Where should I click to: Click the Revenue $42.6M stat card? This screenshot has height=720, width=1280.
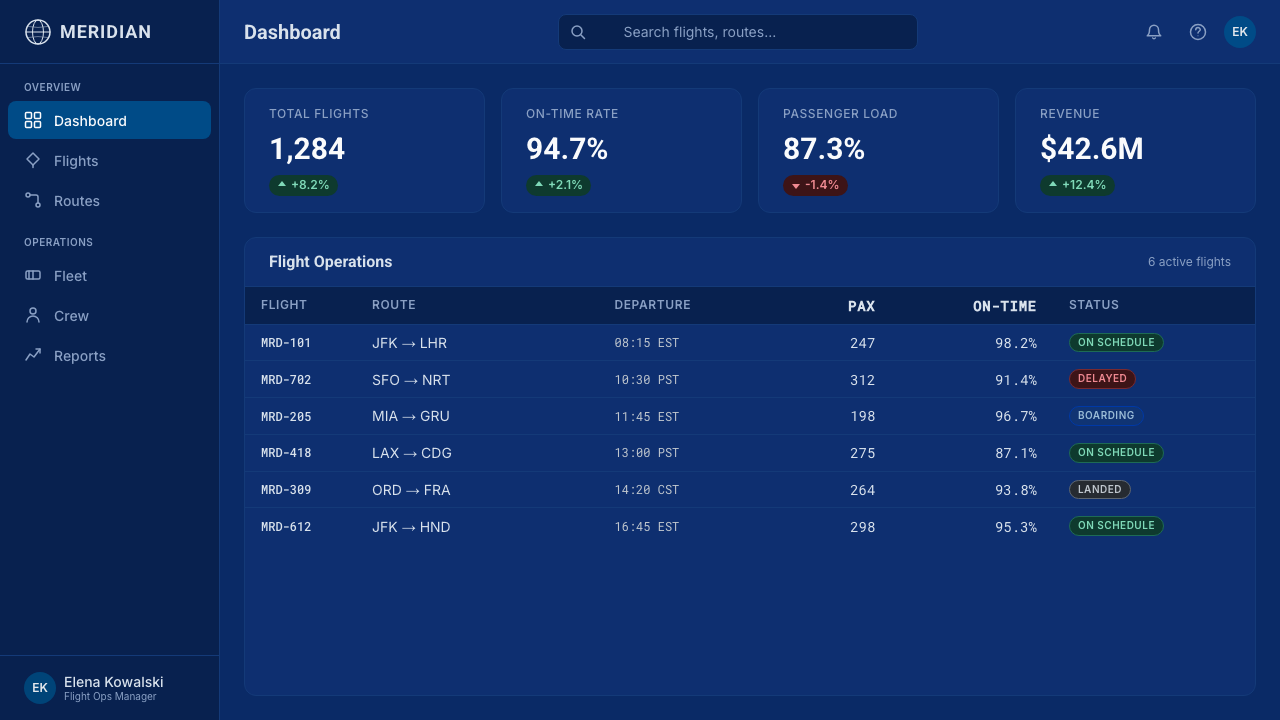[1135, 150]
